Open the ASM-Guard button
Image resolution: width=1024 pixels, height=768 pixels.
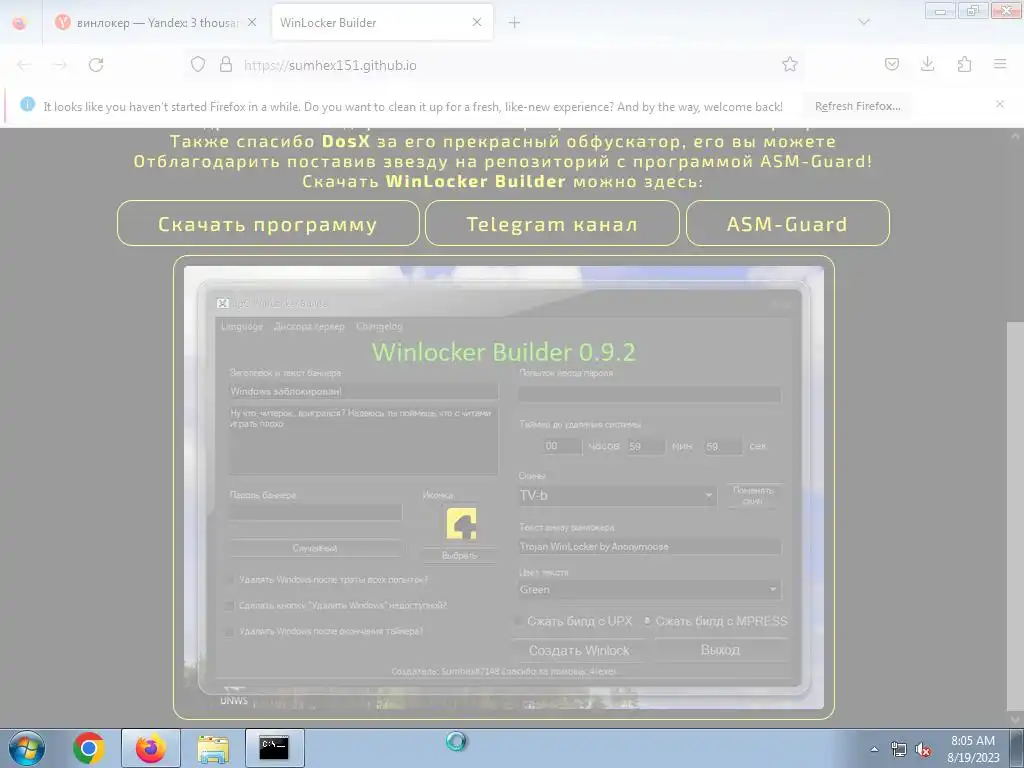tap(788, 223)
